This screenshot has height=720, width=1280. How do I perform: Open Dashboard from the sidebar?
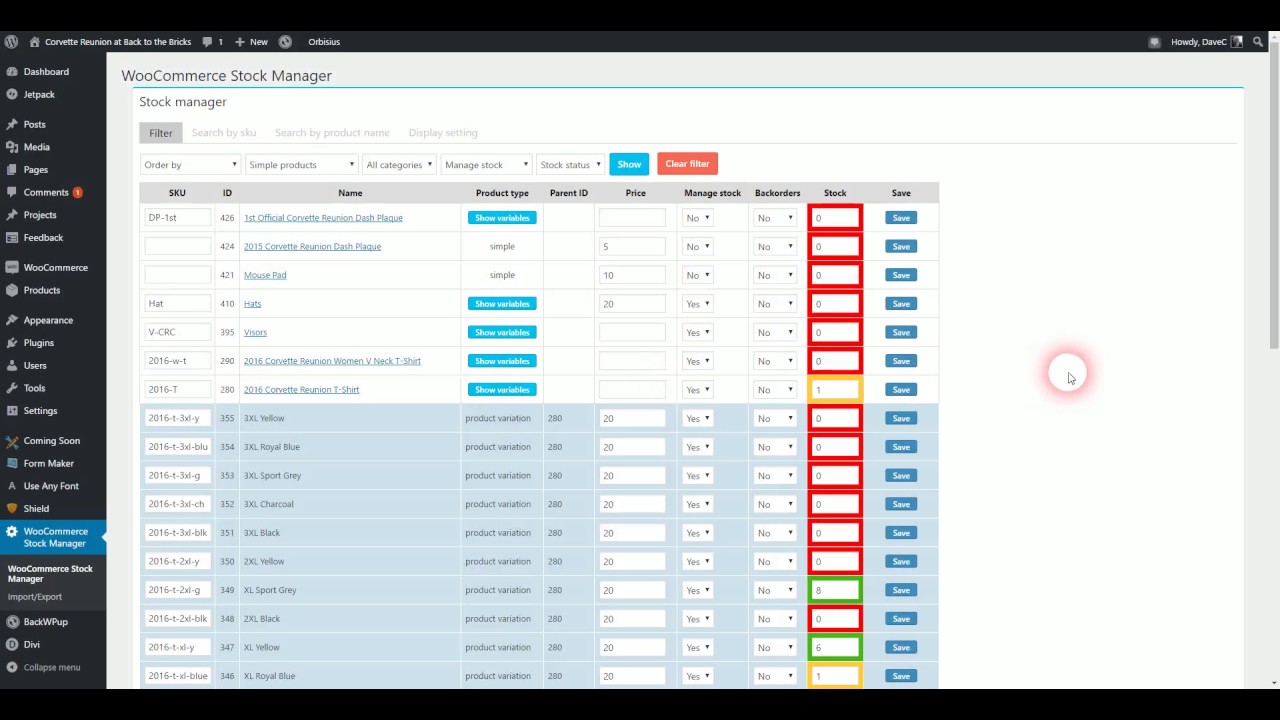[x=46, y=72]
